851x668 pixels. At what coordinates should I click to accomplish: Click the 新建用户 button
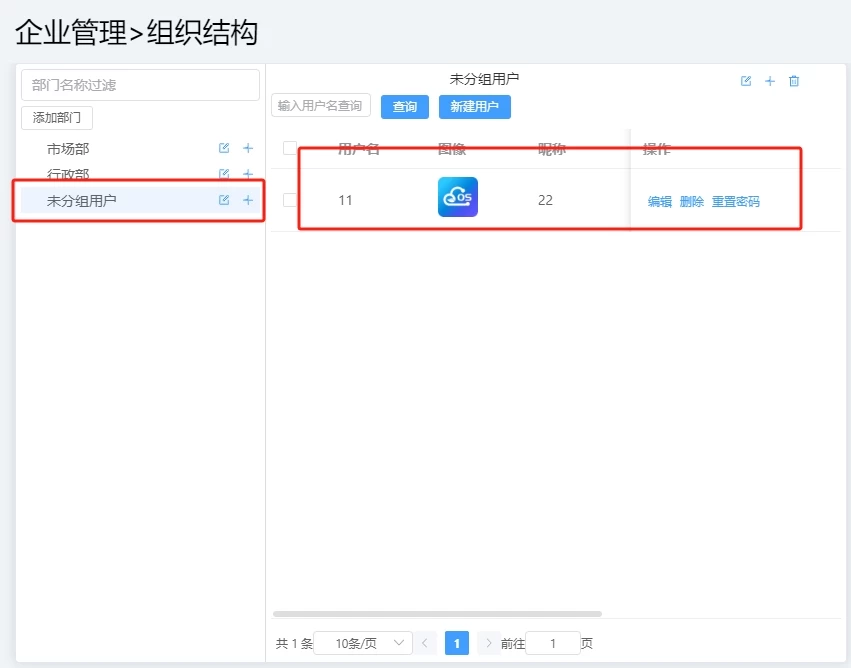[x=475, y=106]
